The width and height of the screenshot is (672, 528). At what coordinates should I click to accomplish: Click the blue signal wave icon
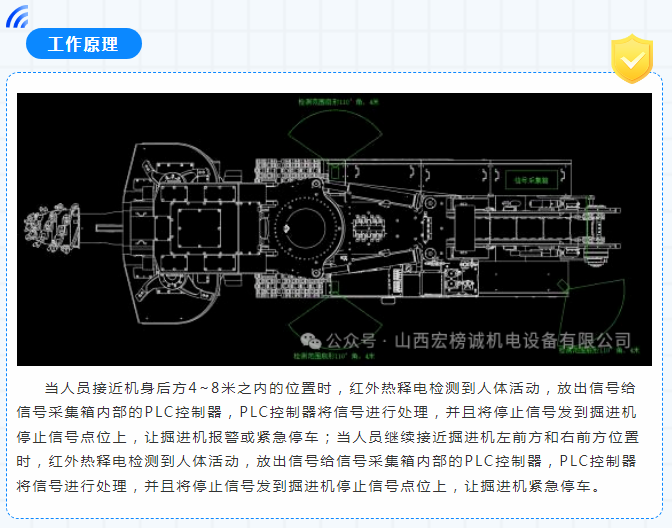coord(17,18)
